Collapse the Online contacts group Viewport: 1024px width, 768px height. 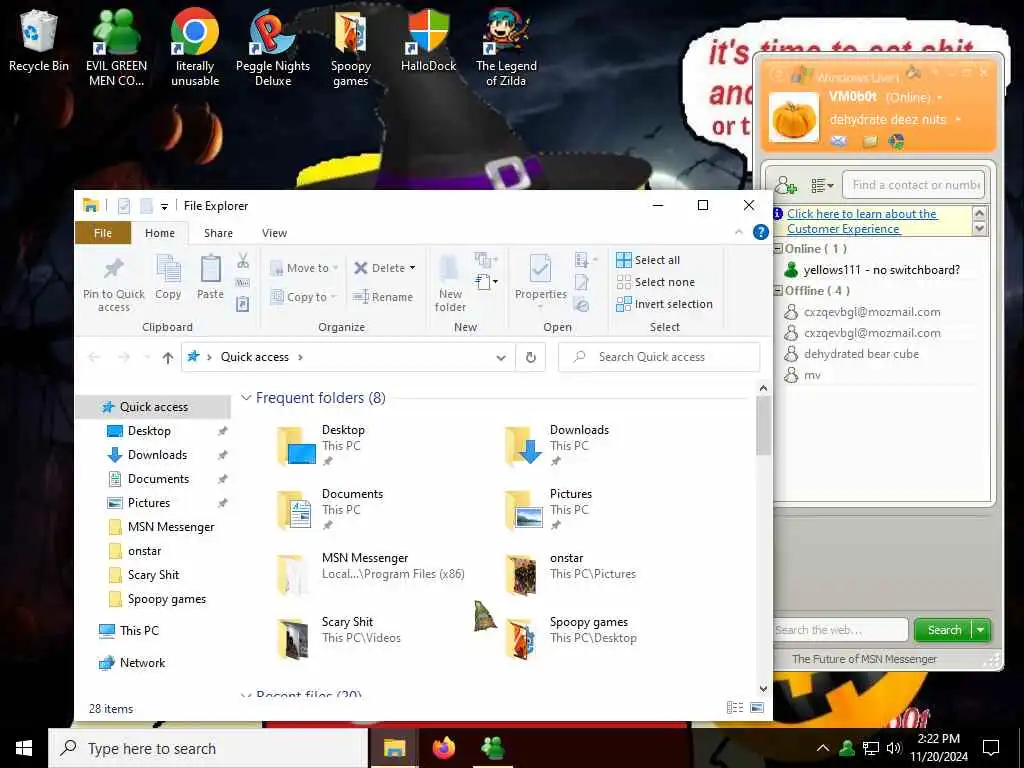pyautogui.click(x=778, y=249)
